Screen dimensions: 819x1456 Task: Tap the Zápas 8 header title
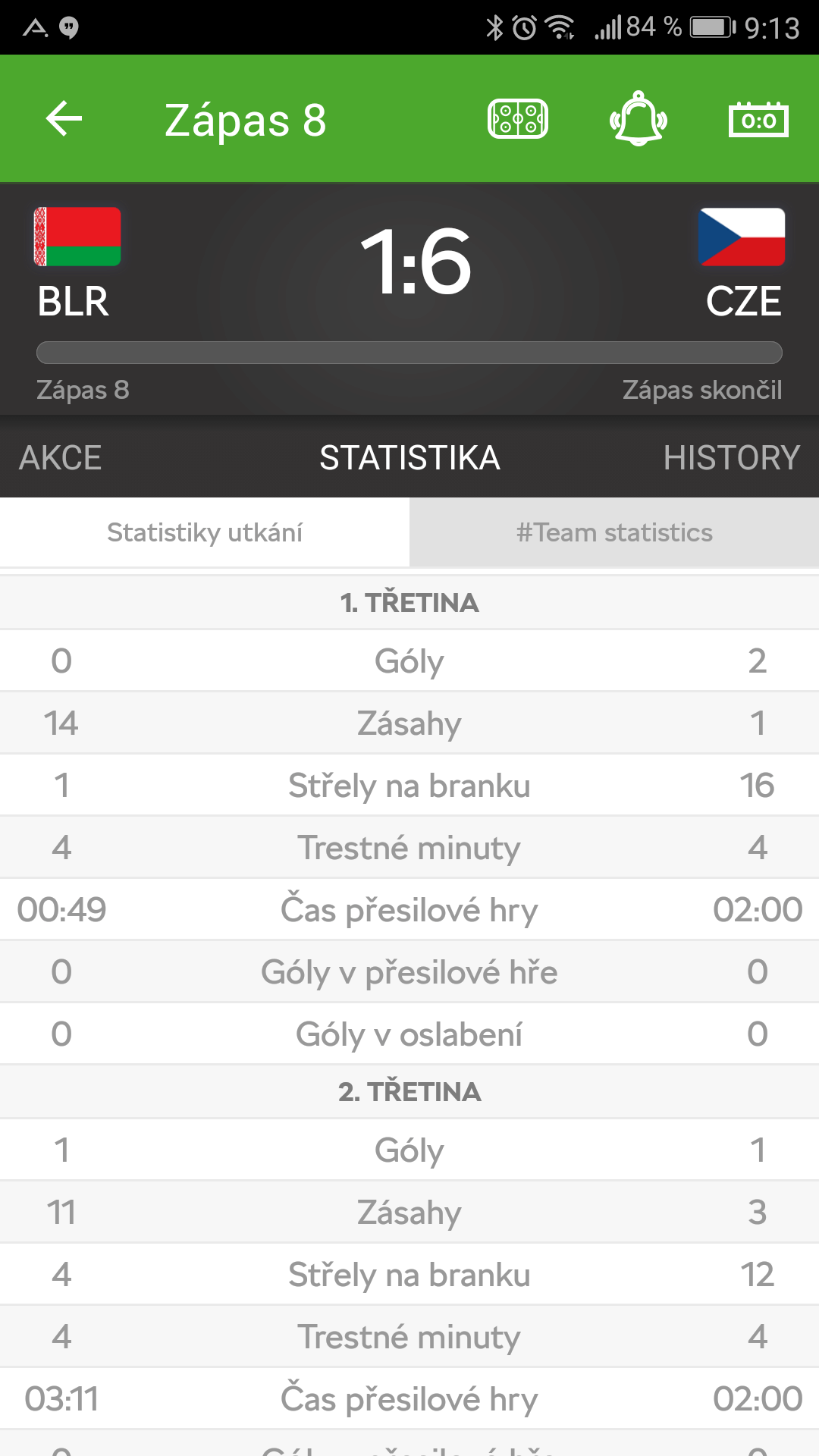tap(245, 120)
